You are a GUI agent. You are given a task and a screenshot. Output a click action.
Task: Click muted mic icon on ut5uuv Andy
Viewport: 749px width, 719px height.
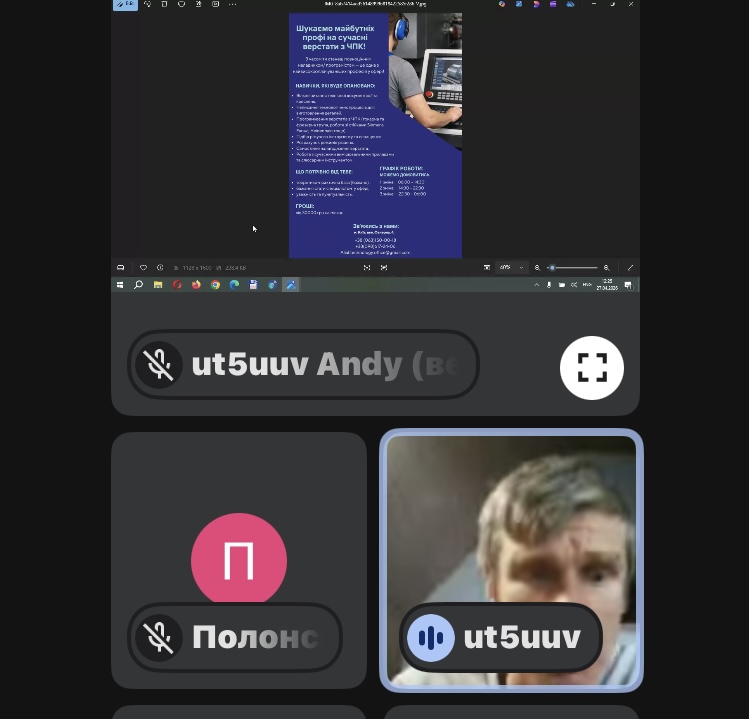[x=160, y=365]
